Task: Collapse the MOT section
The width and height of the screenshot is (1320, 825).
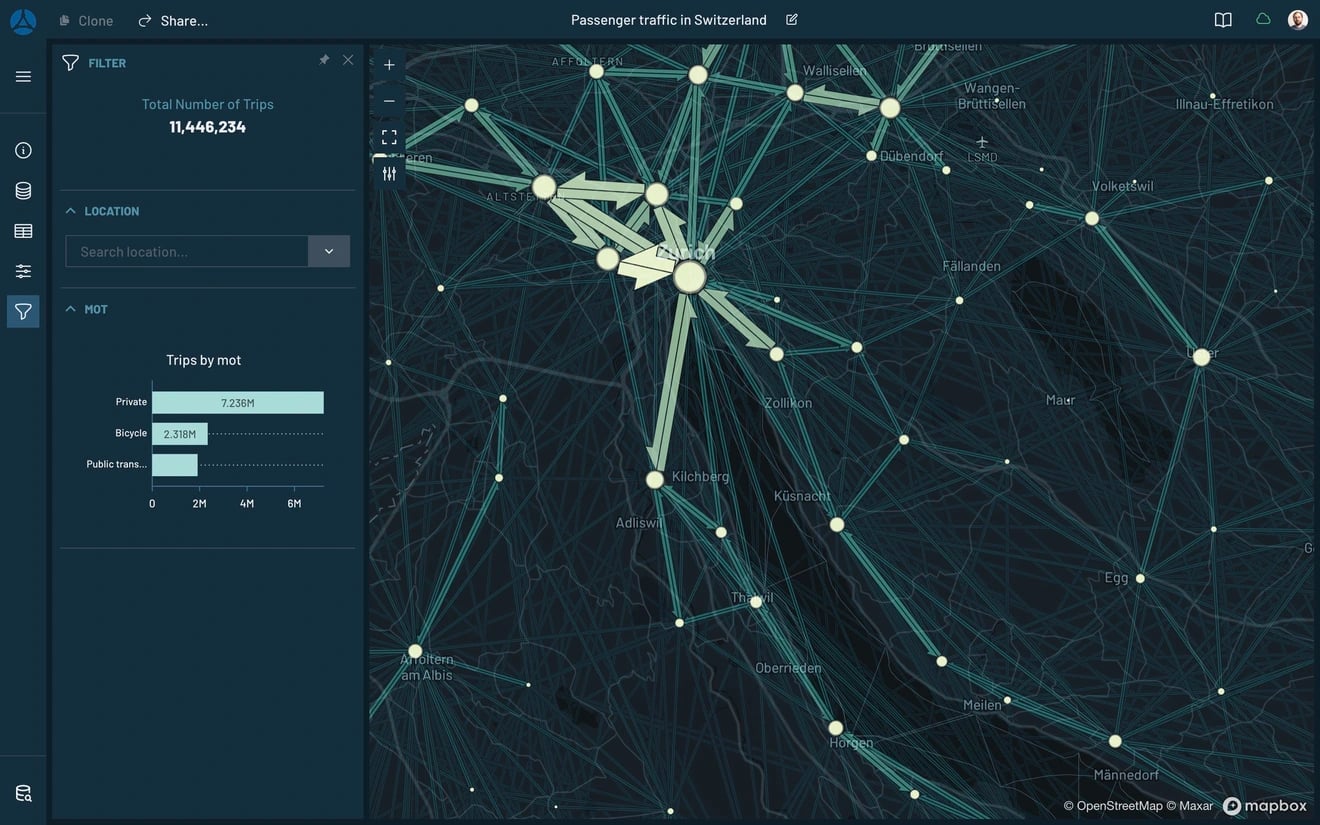Action: pyautogui.click(x=71, y=309)
